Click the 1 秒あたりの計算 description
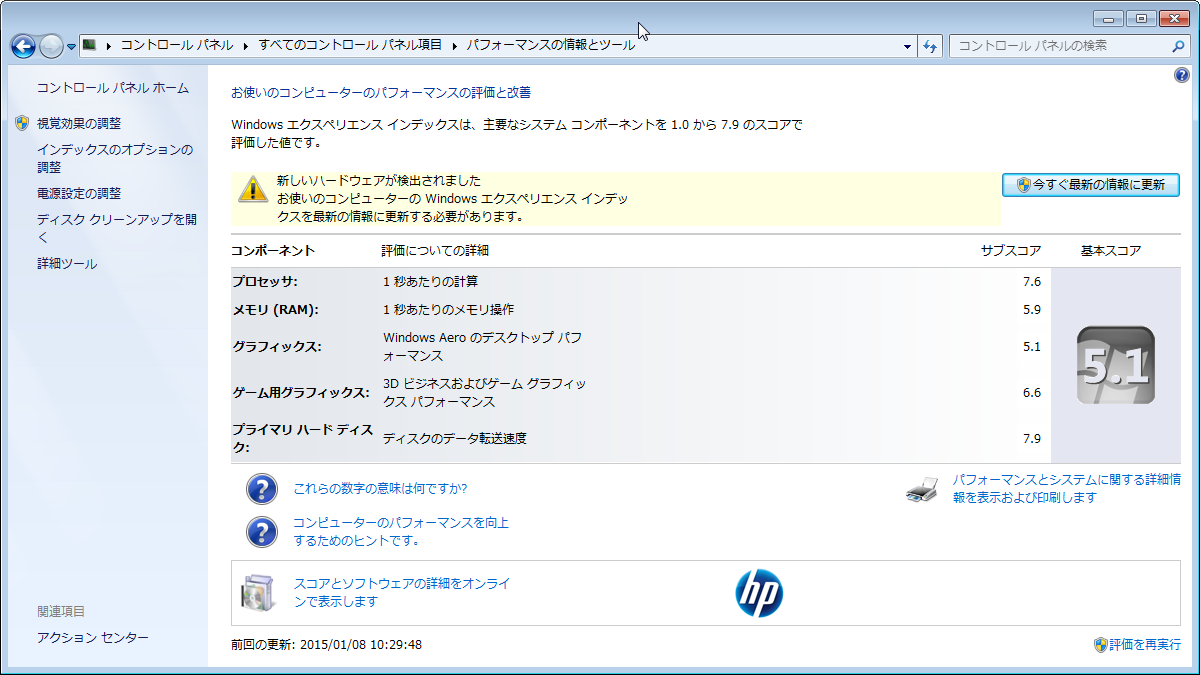 (430, 282)
